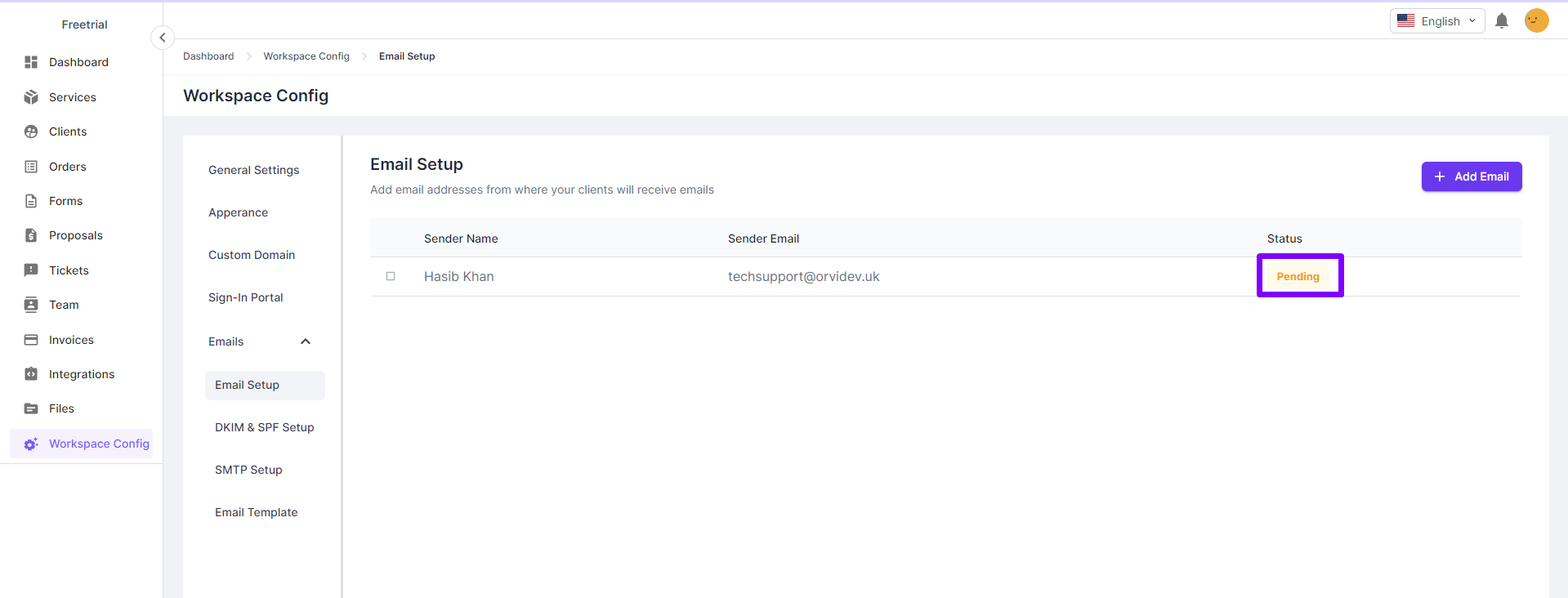Viewport: 1568px width, 598px height.
Task: Click the Clients icon in sidebar
Action: [31, 132]
